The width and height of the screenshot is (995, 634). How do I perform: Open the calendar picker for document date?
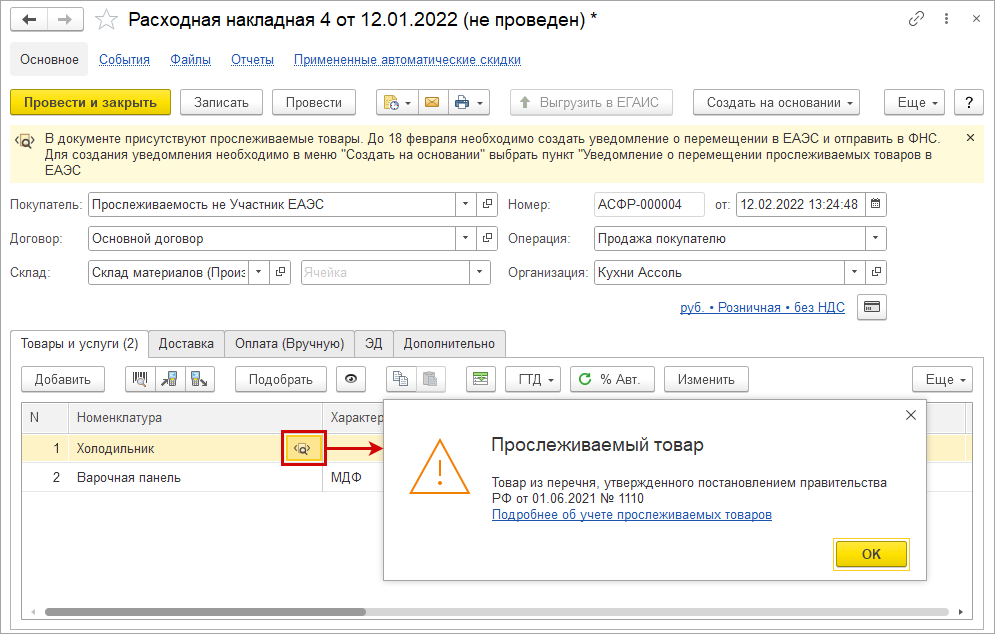point(876,204)
